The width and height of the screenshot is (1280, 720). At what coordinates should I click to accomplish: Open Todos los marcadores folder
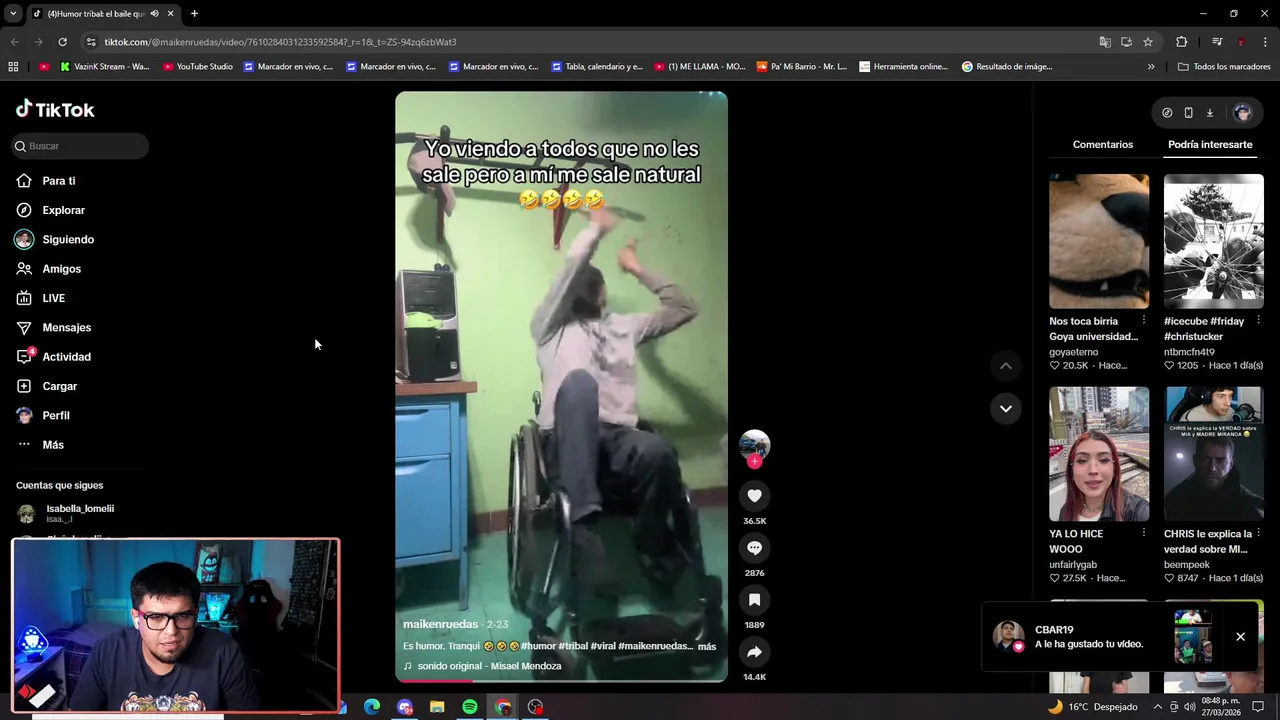coord(1224,67)
